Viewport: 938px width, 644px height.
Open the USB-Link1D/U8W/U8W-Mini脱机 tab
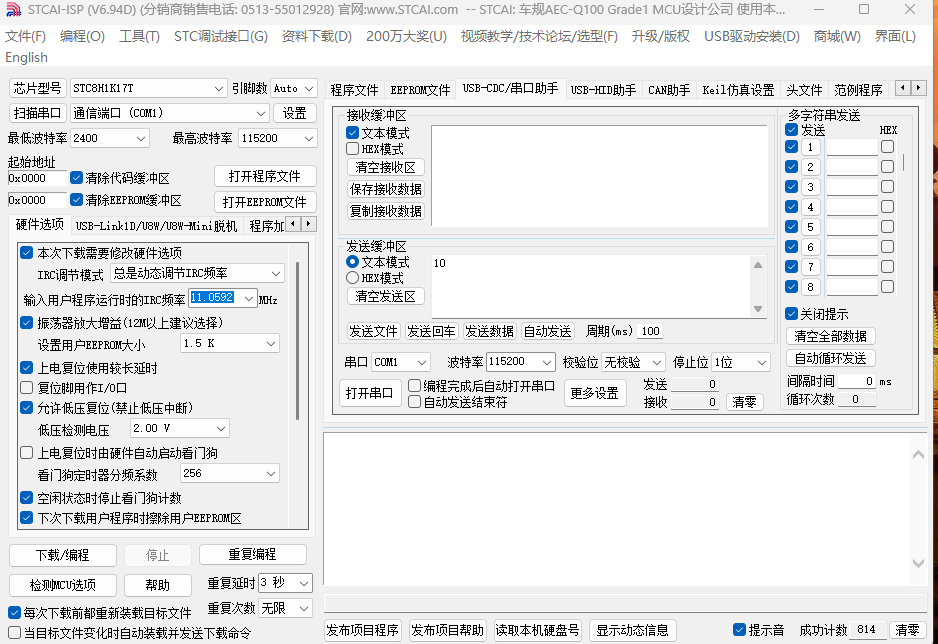156,225
